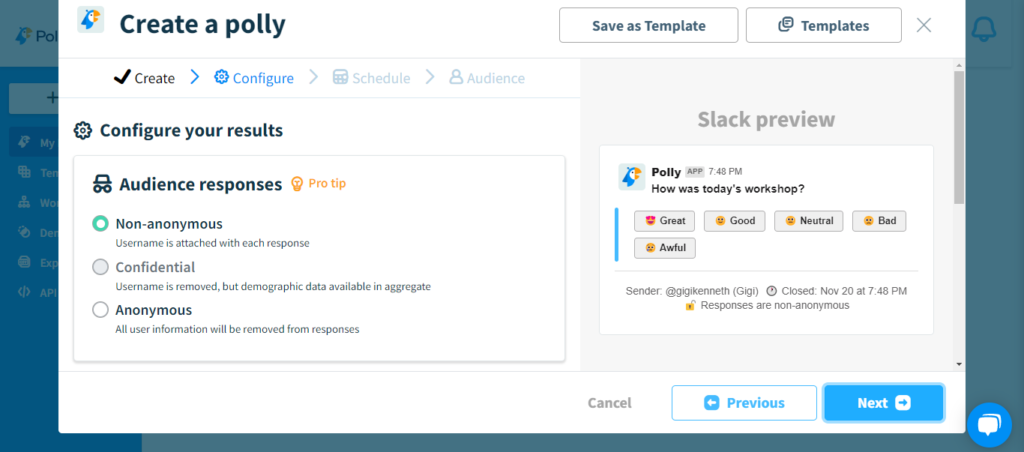Click Awful response in Slack preview
Screen dimensions: 1024x452
coord(664,248)
